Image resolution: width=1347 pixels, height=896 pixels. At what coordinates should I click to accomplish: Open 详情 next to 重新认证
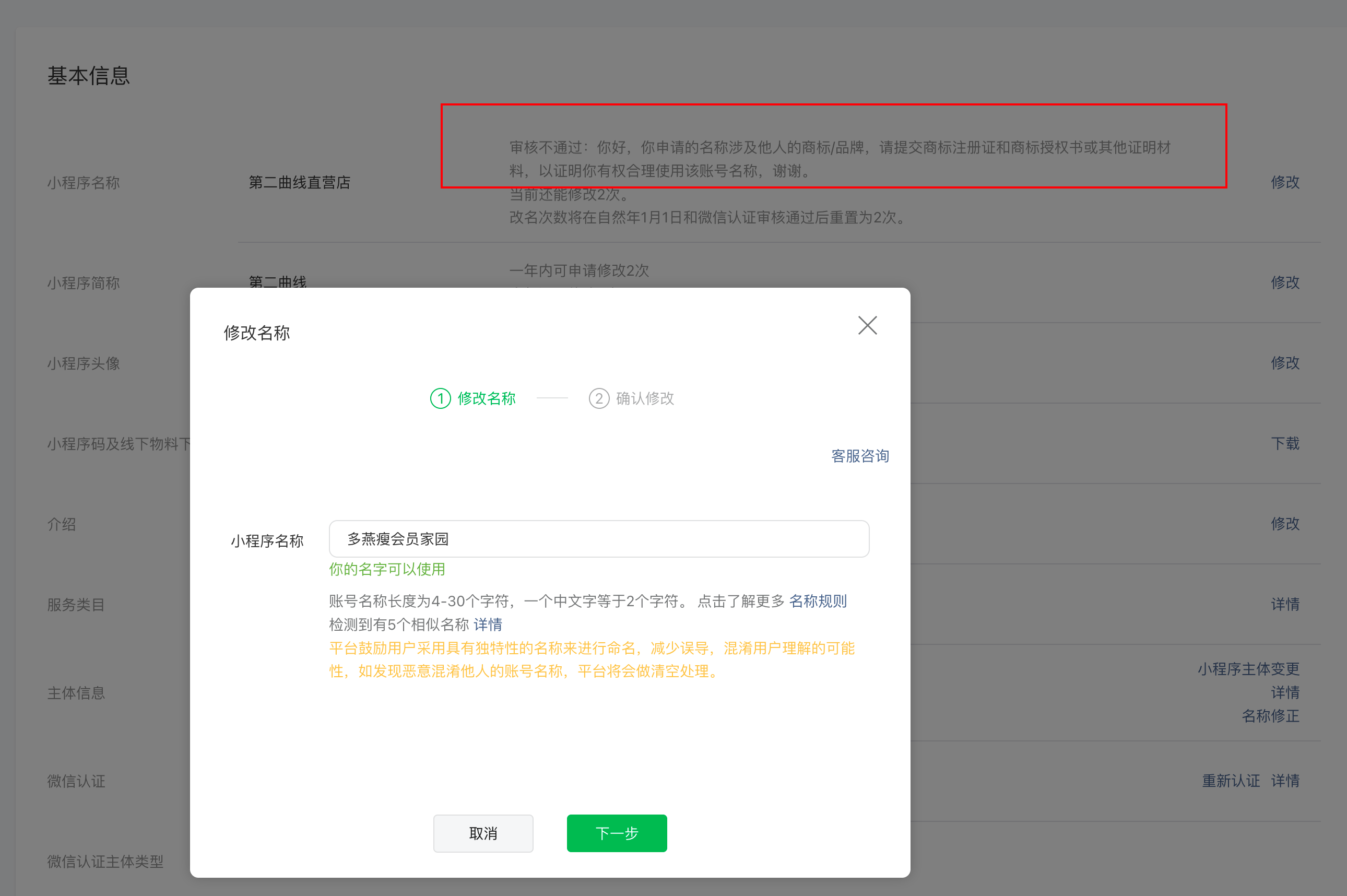pyautogui.click(x=1285, y=781)
